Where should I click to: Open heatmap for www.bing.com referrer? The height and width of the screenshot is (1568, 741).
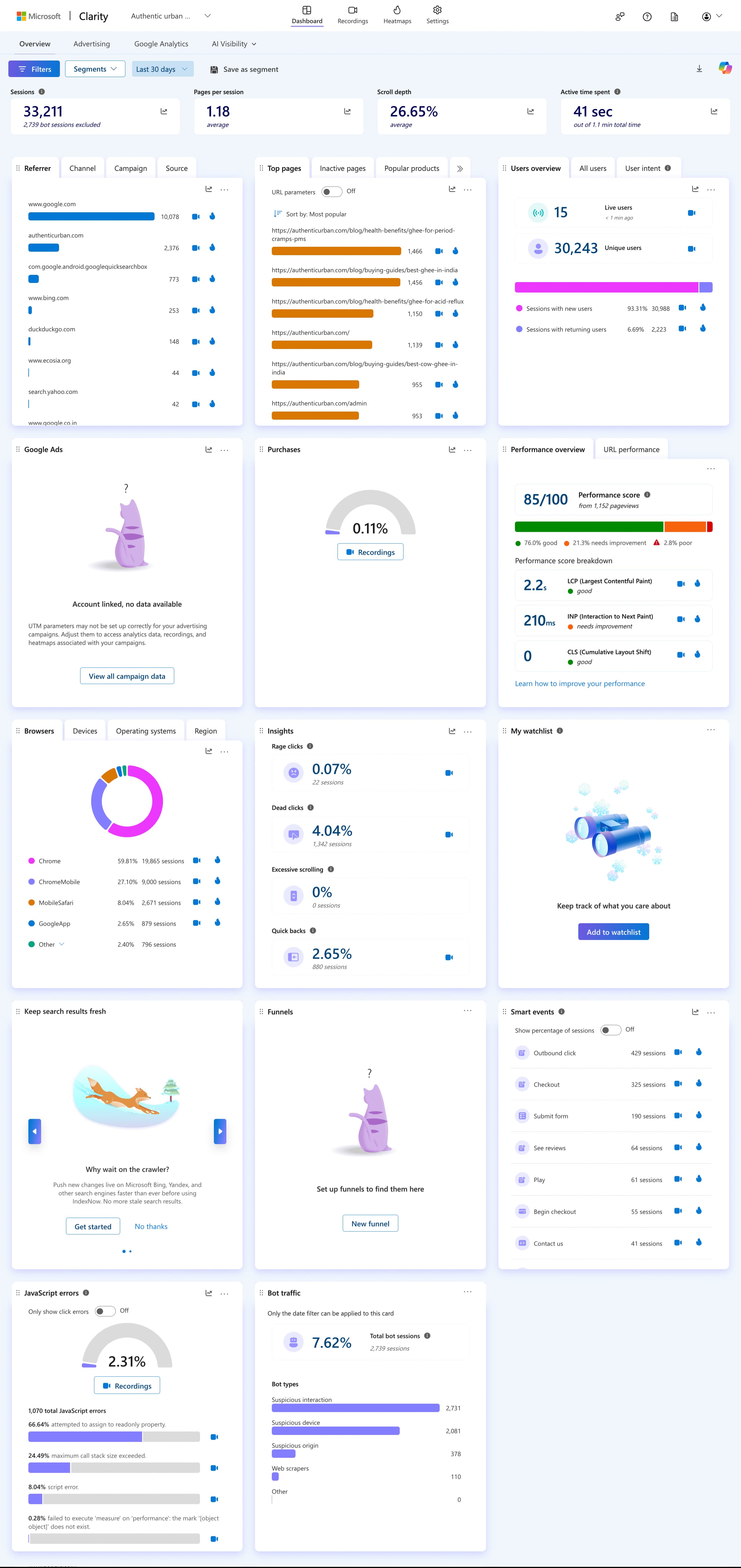[x=212, y=310]
